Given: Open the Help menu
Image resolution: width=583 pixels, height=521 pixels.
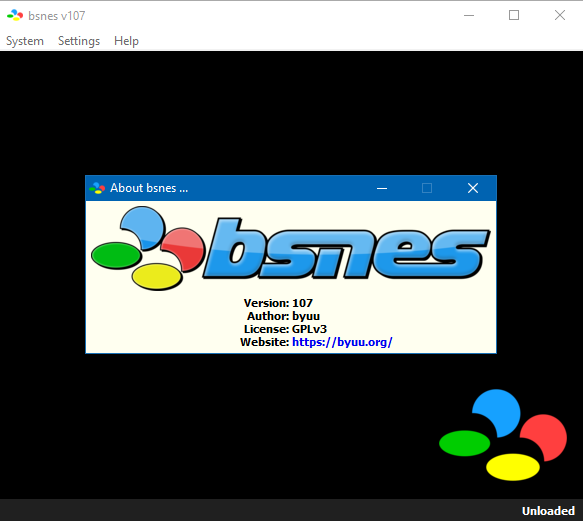Looking at the screenshot, I should (126, 41).
